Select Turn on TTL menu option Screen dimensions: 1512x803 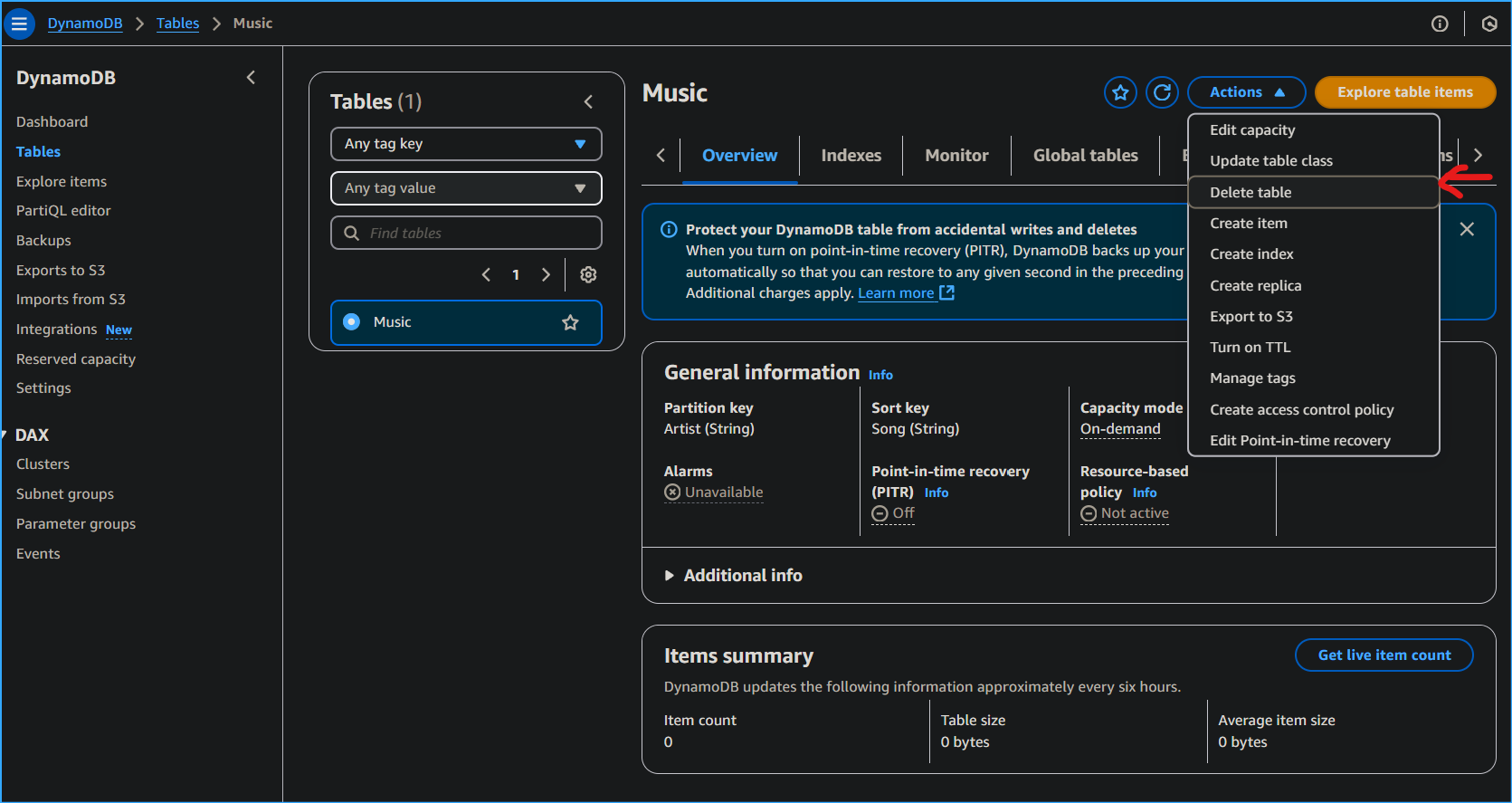[x=1250, y=348]
